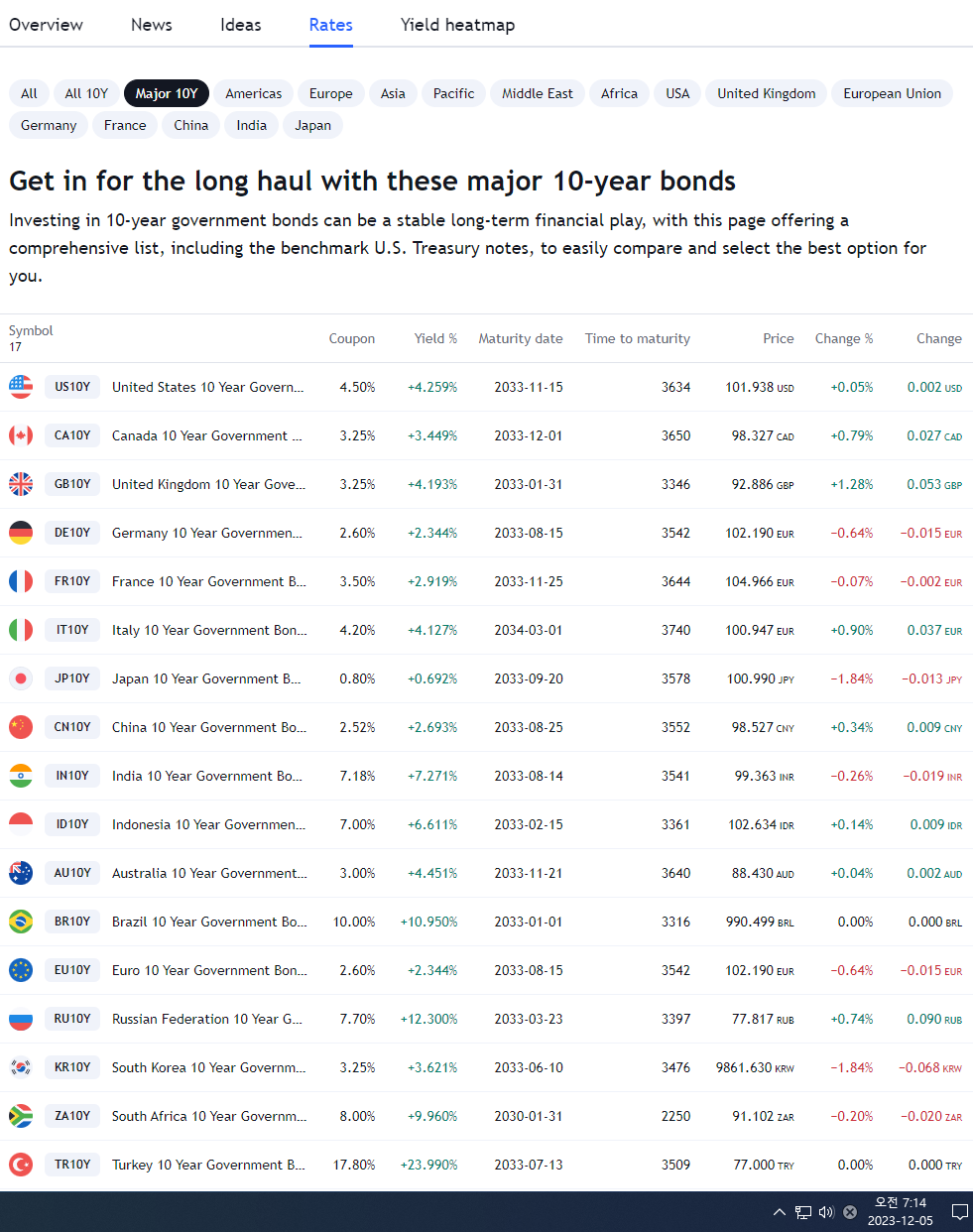Filter bonds by France chip
The height and width of the screenshot is (1232, 973).
(125, 125)
